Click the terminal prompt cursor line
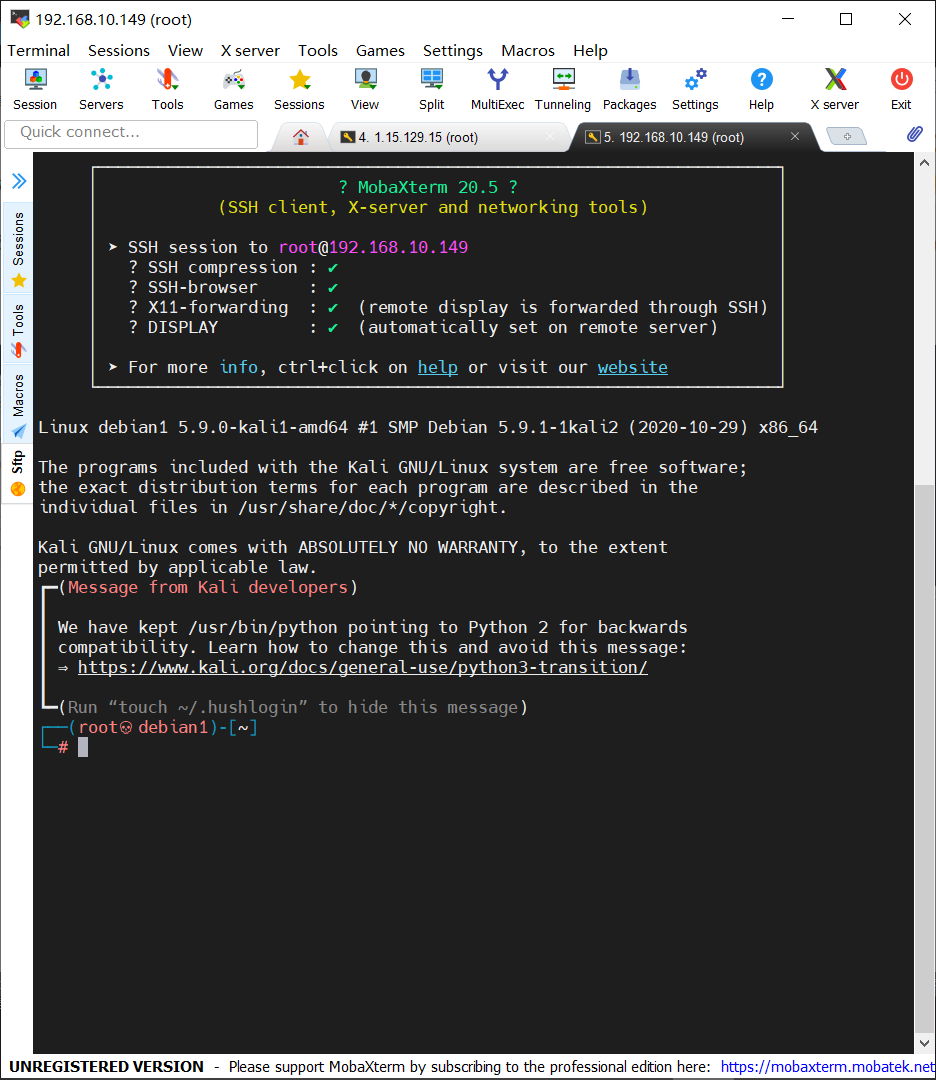This screenshot has height=1080, width=936. [x=83, y=747]
